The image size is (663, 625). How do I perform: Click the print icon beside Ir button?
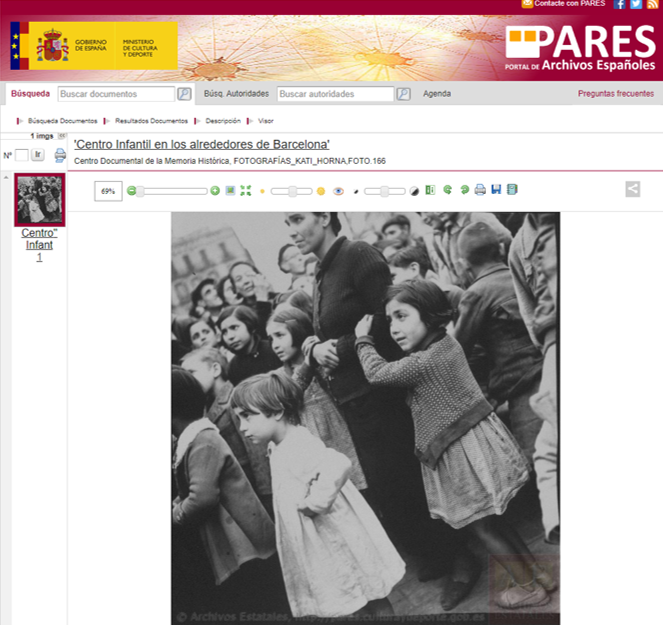pos(60,155)
